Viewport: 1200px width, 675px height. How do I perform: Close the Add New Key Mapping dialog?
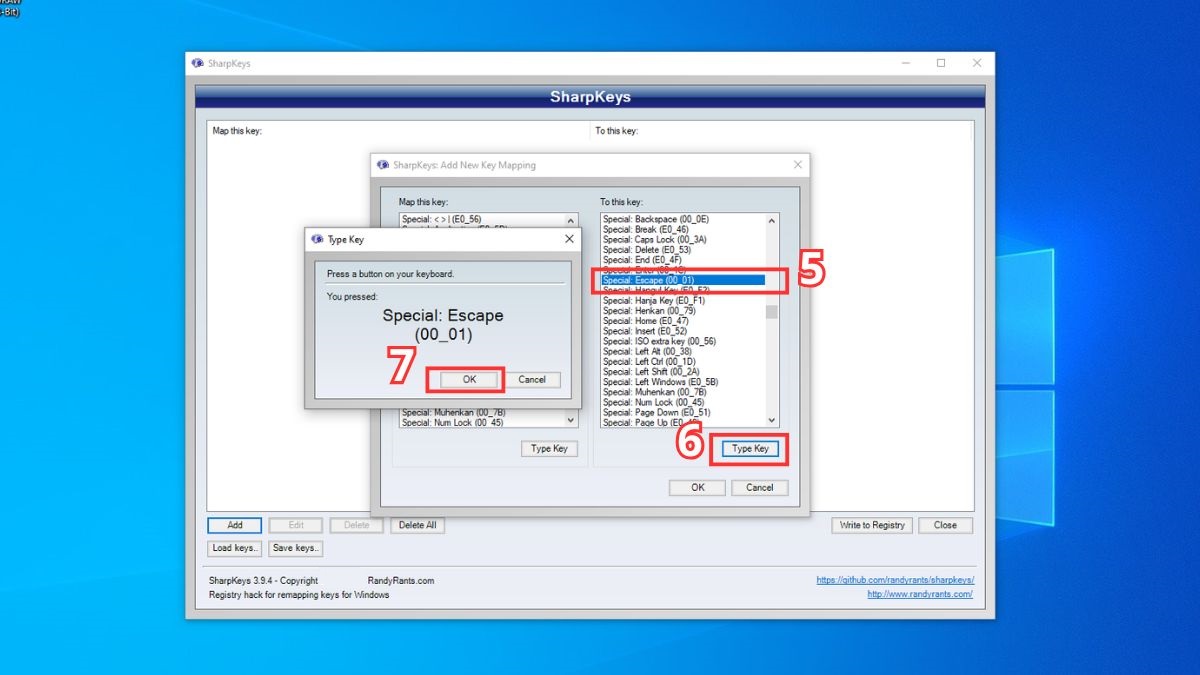click(797, 165)
